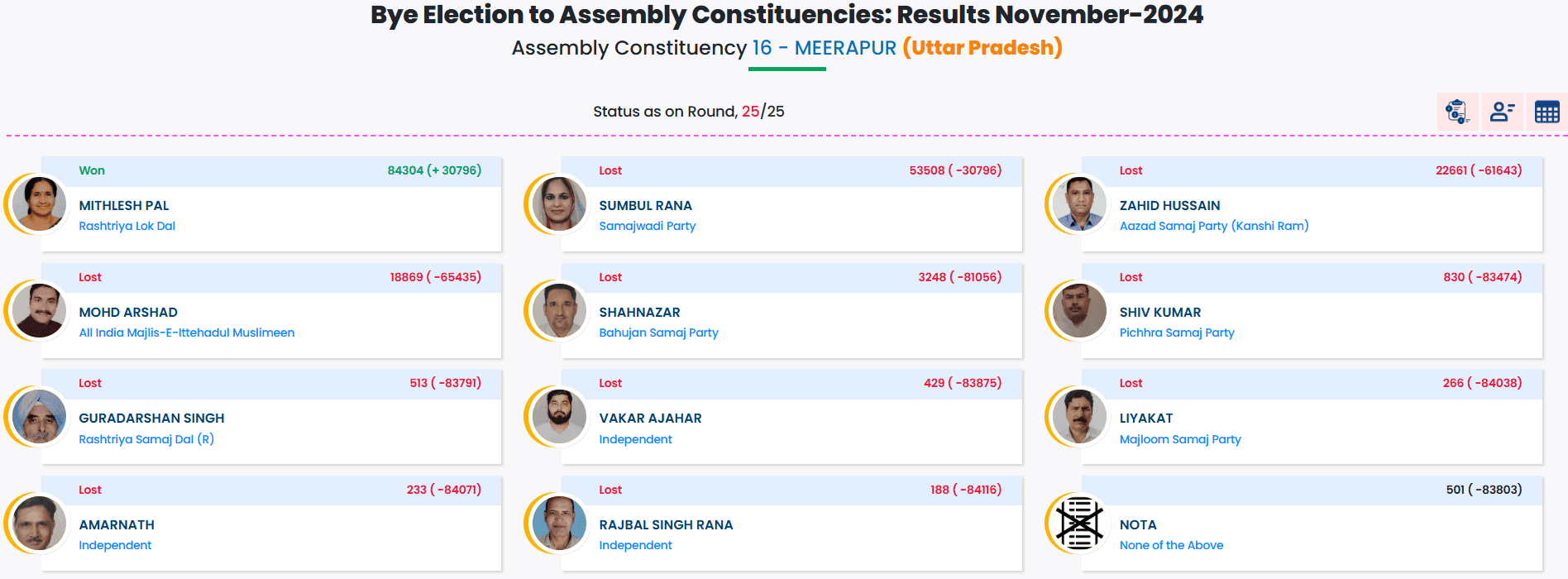Click Sumbul Rana's candidate photo
This screenshot has height=579, width=1568.
point(559,203)
